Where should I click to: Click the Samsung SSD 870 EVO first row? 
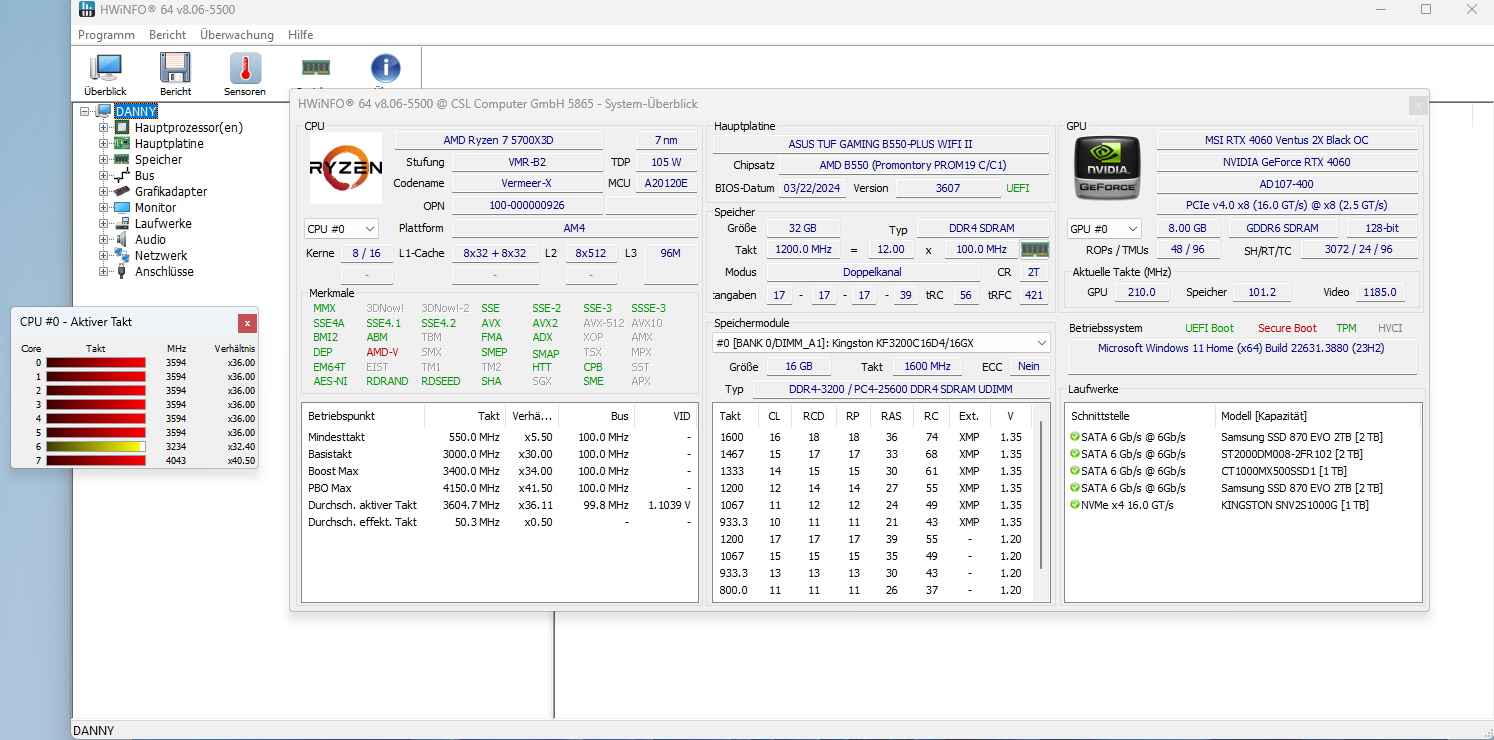tap(1242, 437)
